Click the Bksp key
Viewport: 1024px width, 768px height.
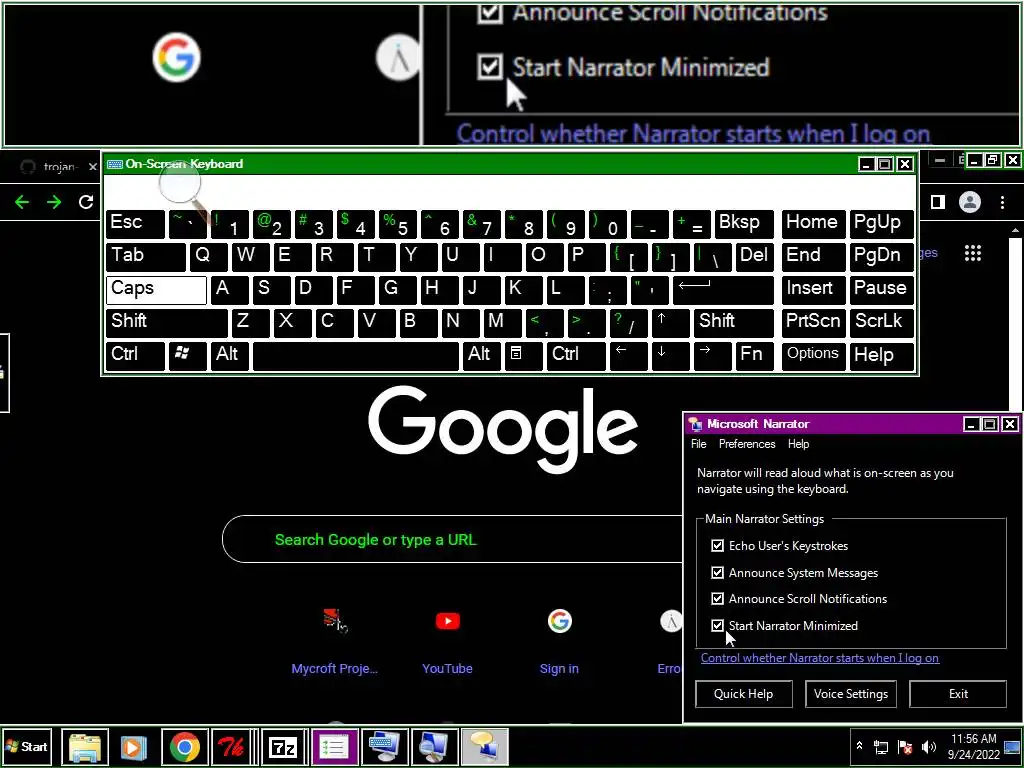744,224
